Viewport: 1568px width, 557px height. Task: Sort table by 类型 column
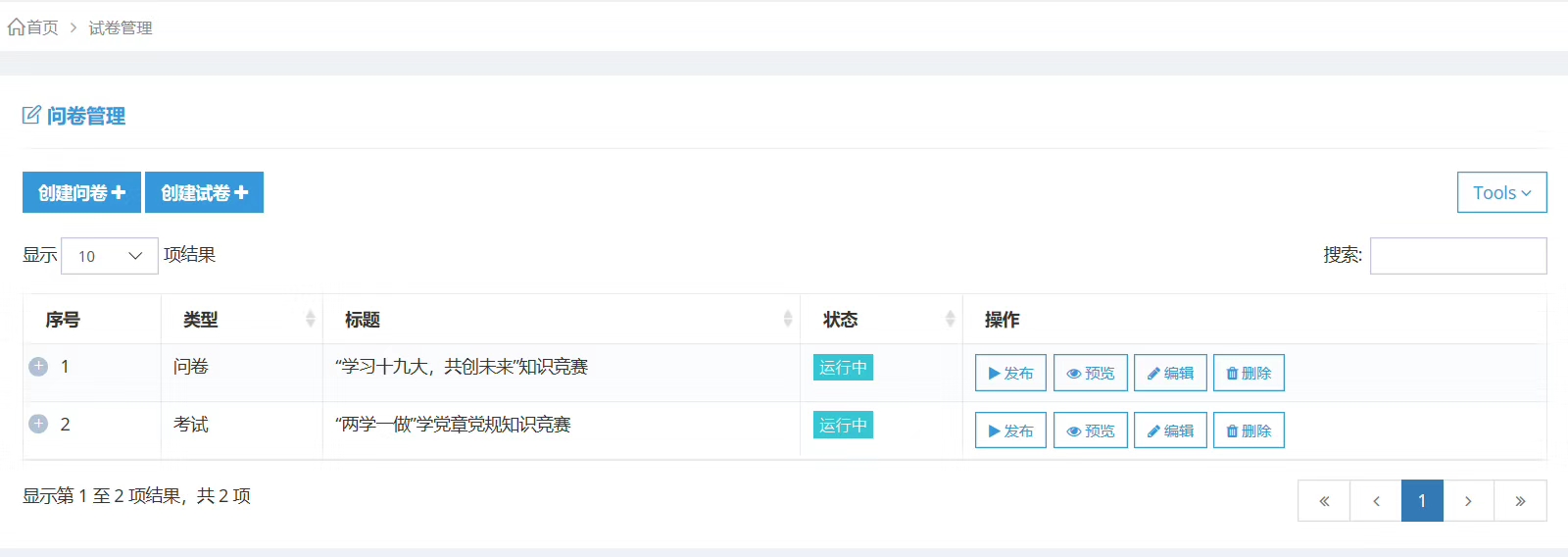coord(241,319)
